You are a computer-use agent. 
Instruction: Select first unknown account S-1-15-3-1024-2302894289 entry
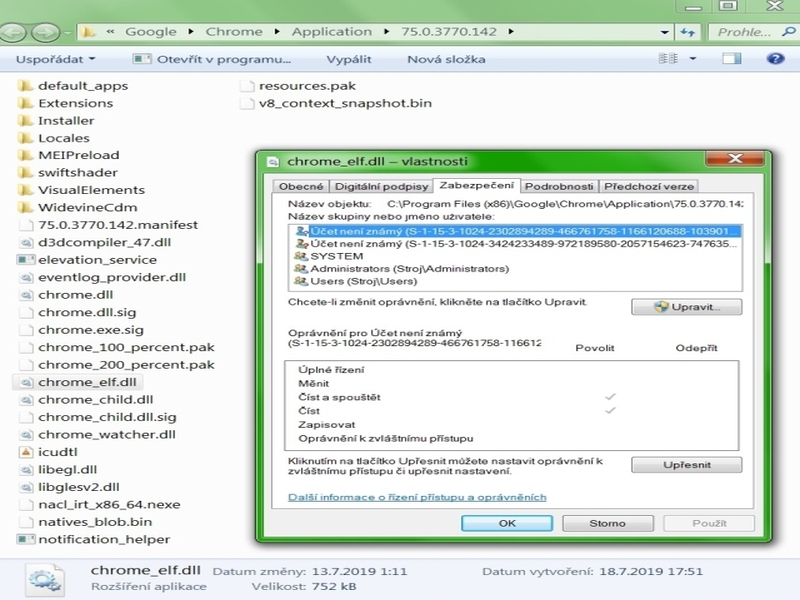point(516,231)
